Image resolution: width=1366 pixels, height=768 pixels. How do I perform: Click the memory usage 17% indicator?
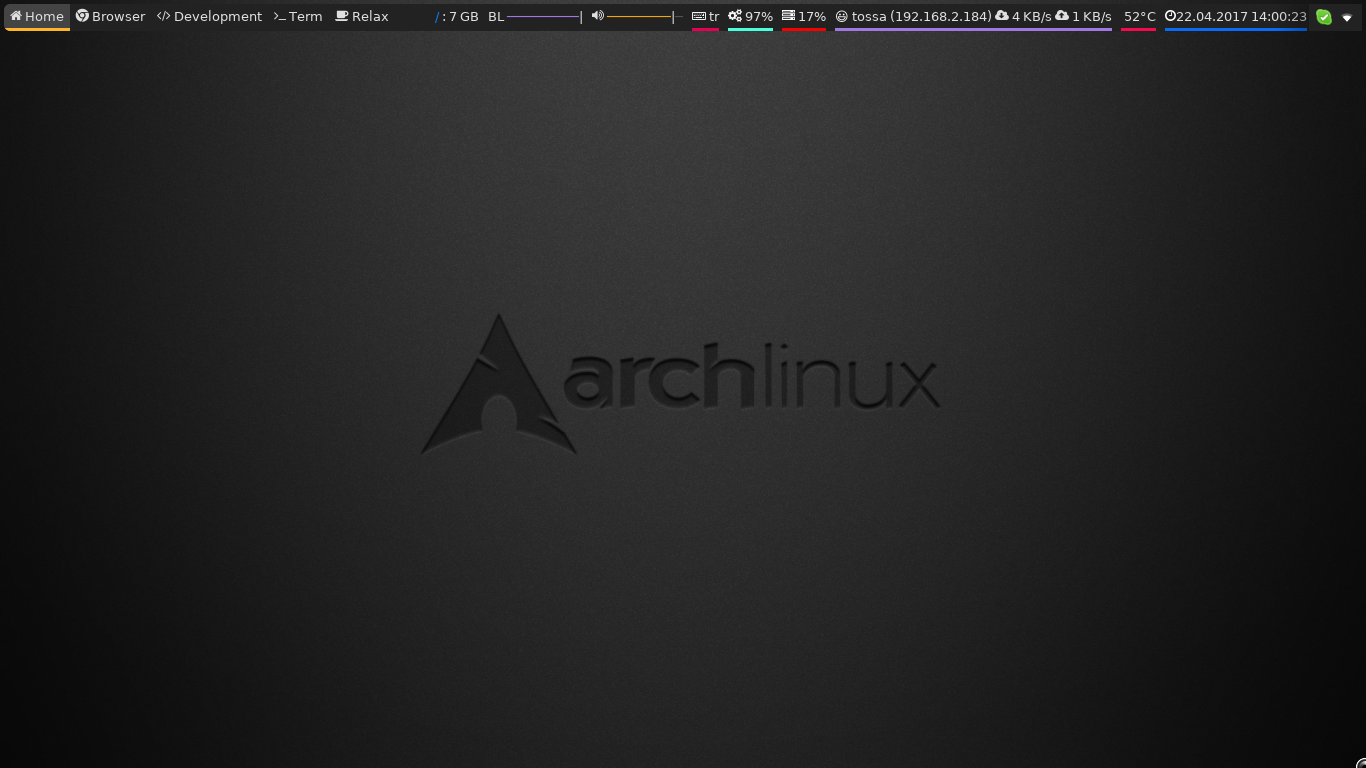[804, 16]
